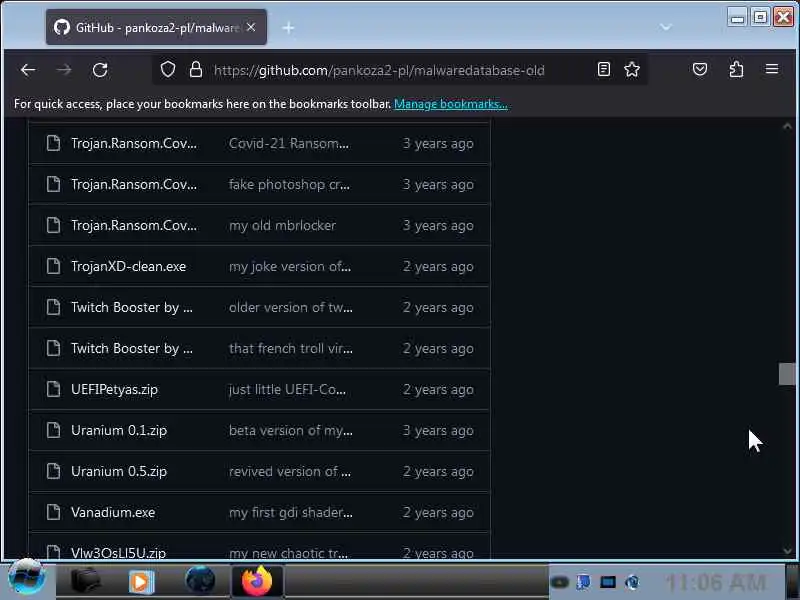This screenshot has width=800, height=600.
Task: Open the globe browser taskbar icon
Action: (x=200, y=581)
